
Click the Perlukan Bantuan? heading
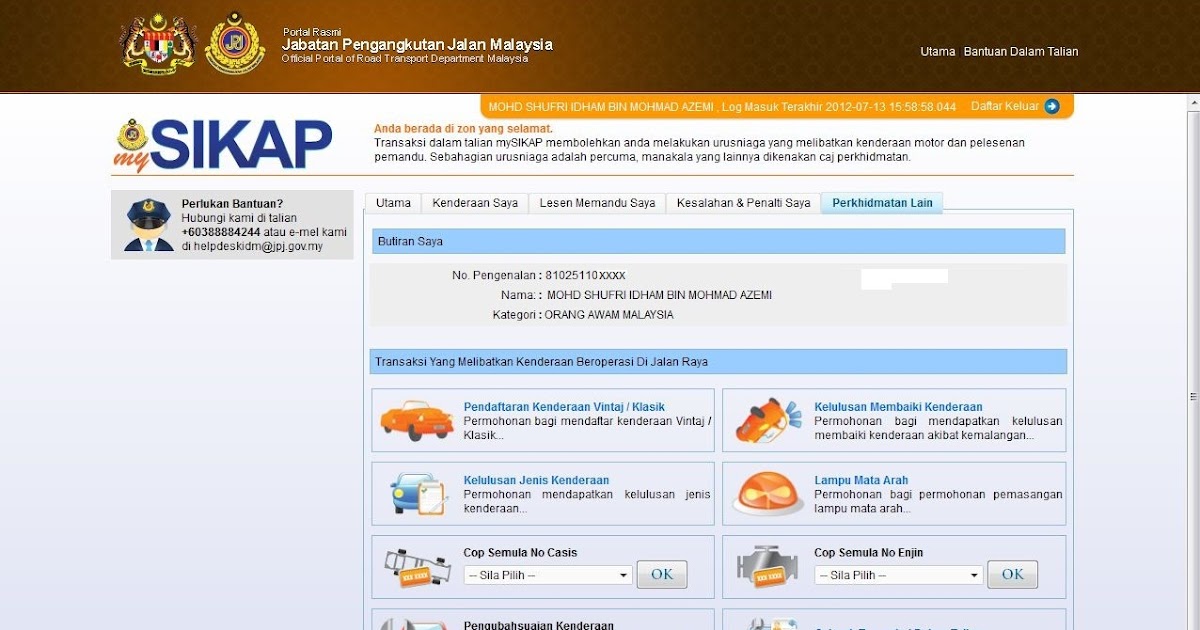(x=232, y=204)
